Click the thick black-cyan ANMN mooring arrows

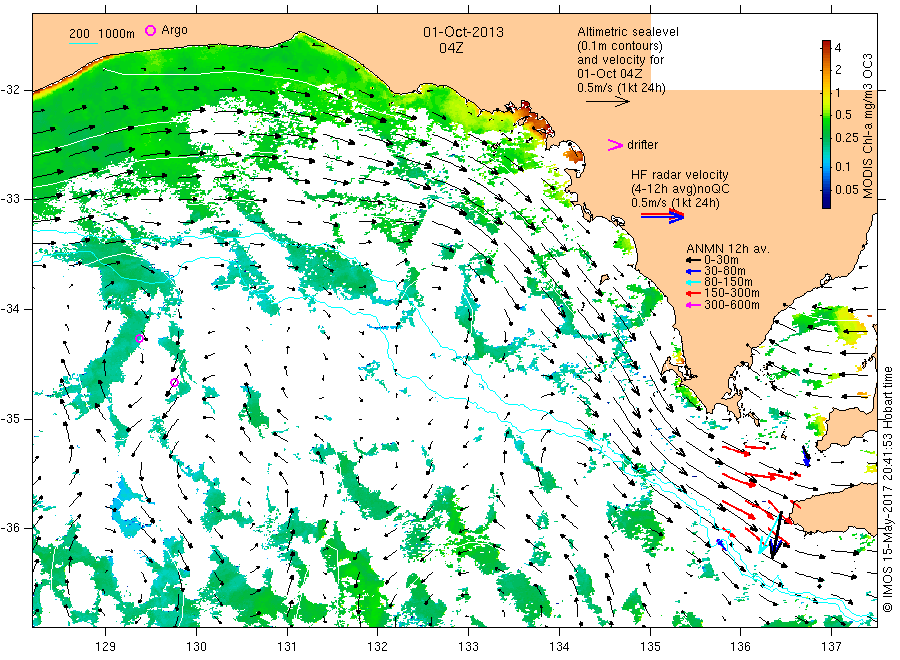click(x=771, y=534)
